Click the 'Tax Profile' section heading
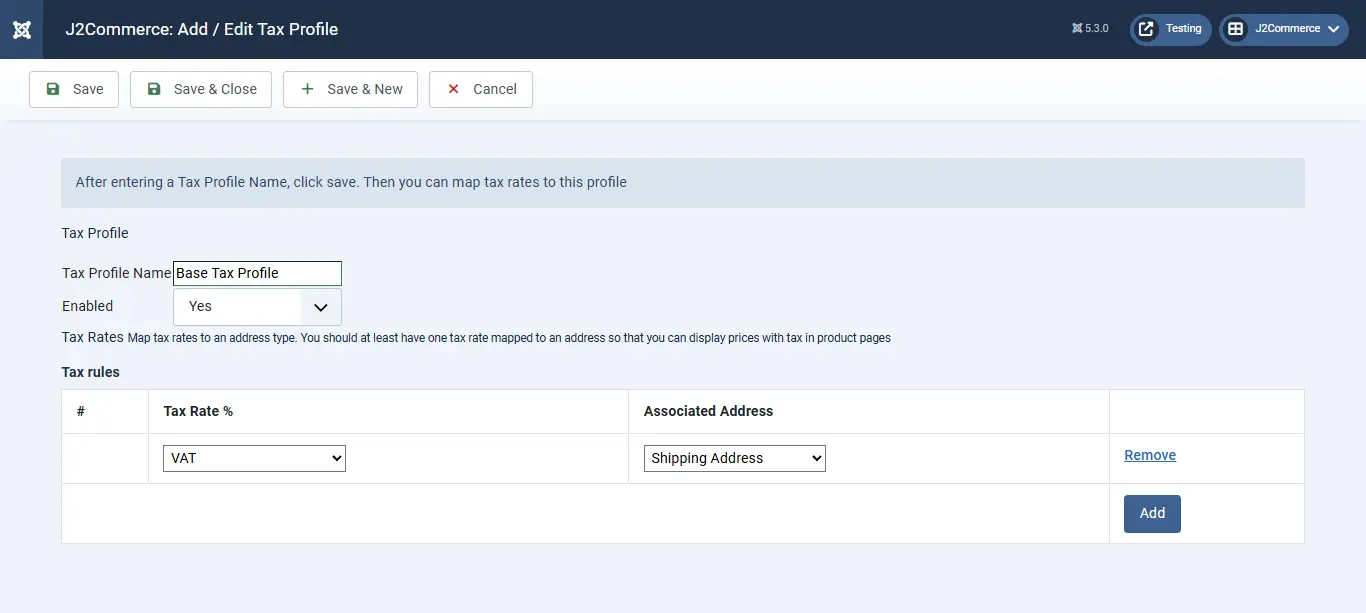 pos(95,233)
